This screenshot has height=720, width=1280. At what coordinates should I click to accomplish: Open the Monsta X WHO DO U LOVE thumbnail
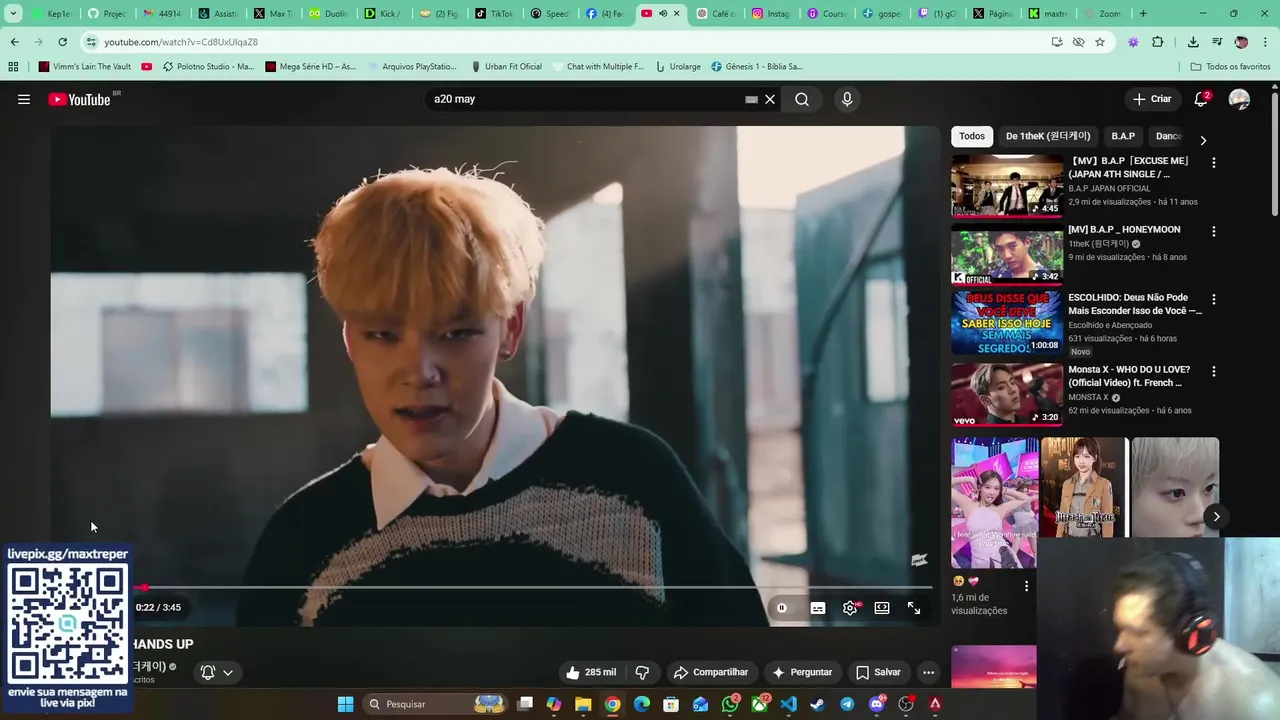(x=1007, y=395)
